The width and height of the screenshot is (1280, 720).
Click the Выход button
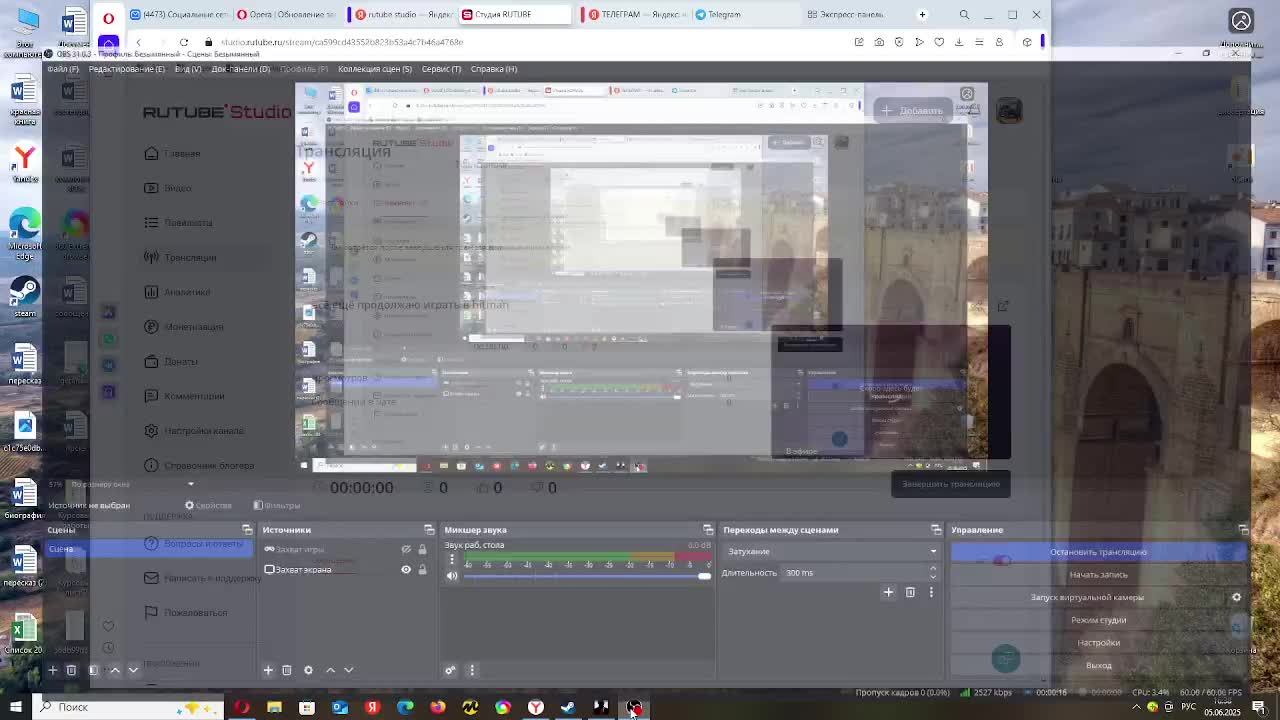(x=1098, y=665)
